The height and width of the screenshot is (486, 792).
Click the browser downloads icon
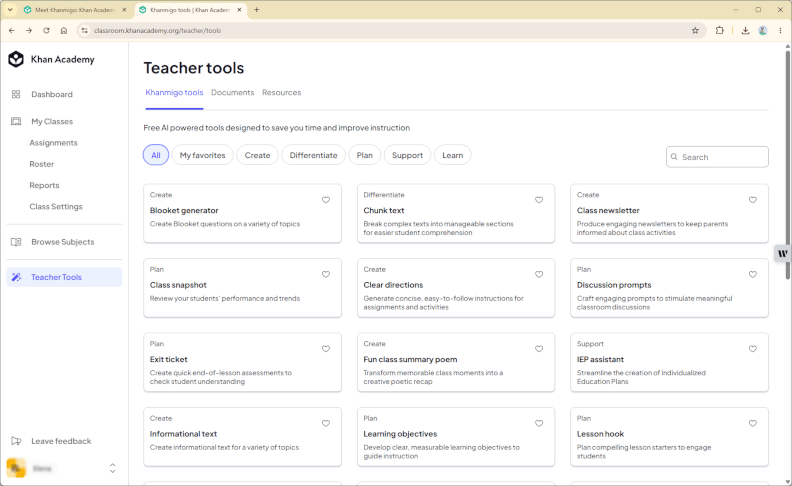click(745, 30)
